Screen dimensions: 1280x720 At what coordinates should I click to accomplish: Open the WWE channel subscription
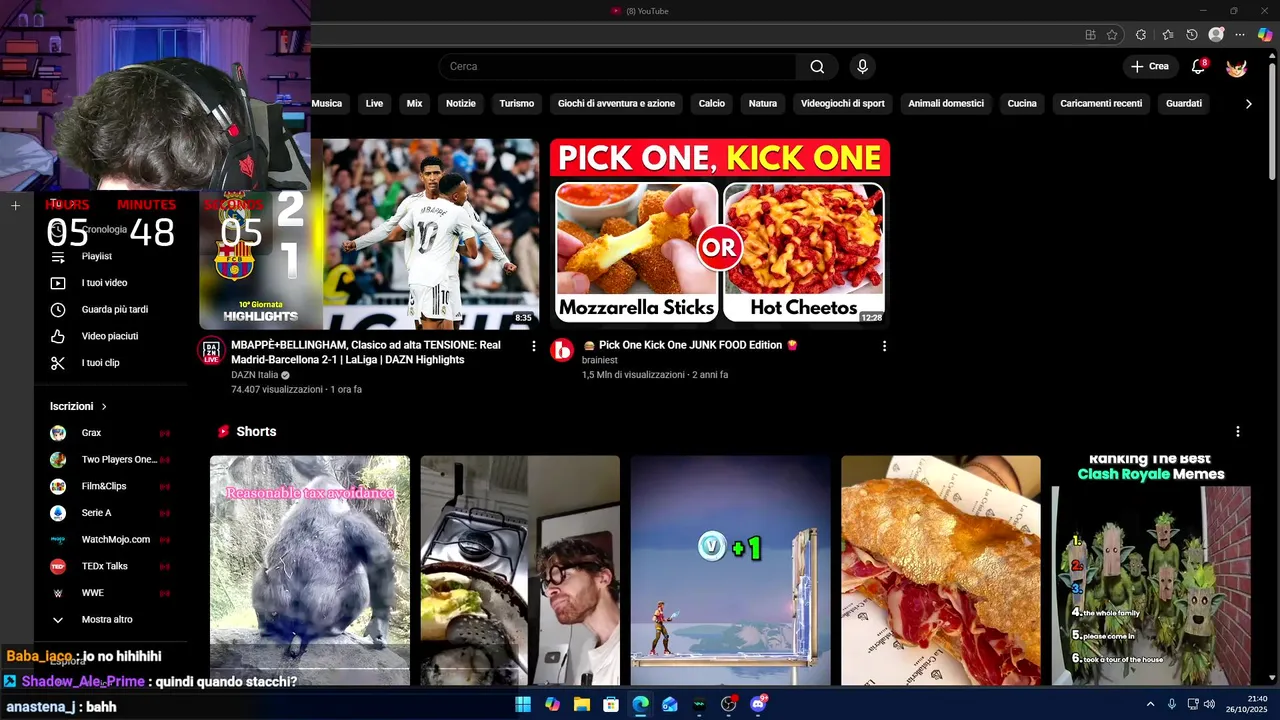[110, 593]
